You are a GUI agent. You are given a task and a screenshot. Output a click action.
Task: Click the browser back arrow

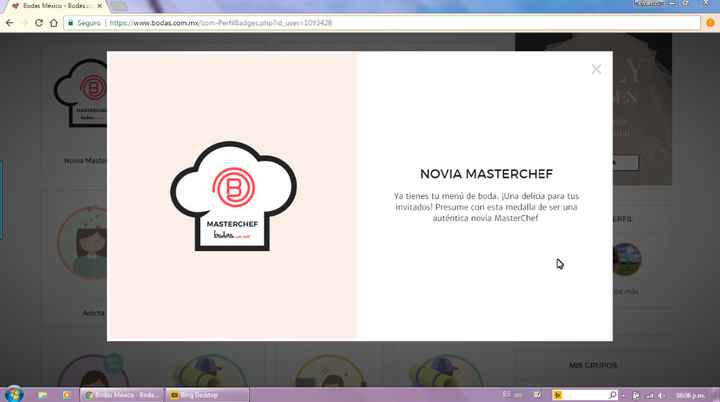pyautogui.click(x=10, y=22)
